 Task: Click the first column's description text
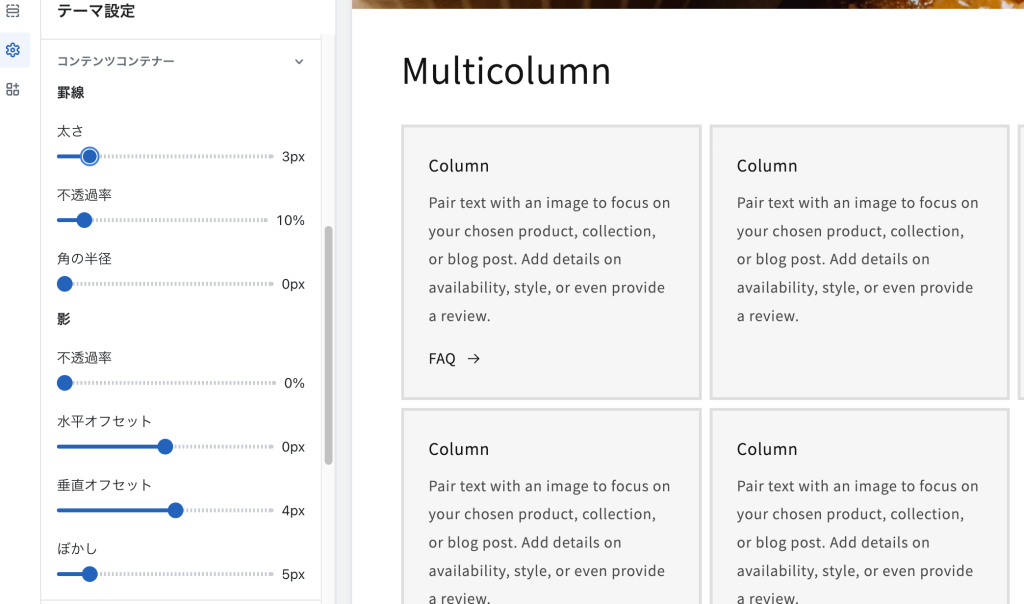click(x=549, y=259)
